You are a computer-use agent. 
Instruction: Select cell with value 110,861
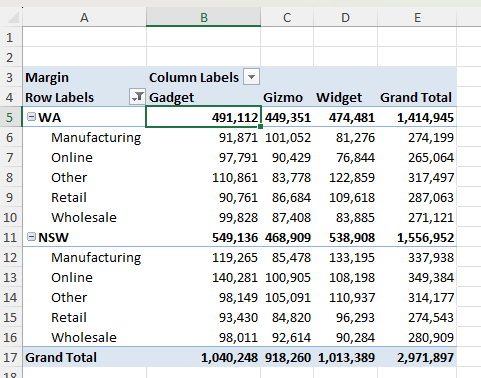[x=203, y=177]
